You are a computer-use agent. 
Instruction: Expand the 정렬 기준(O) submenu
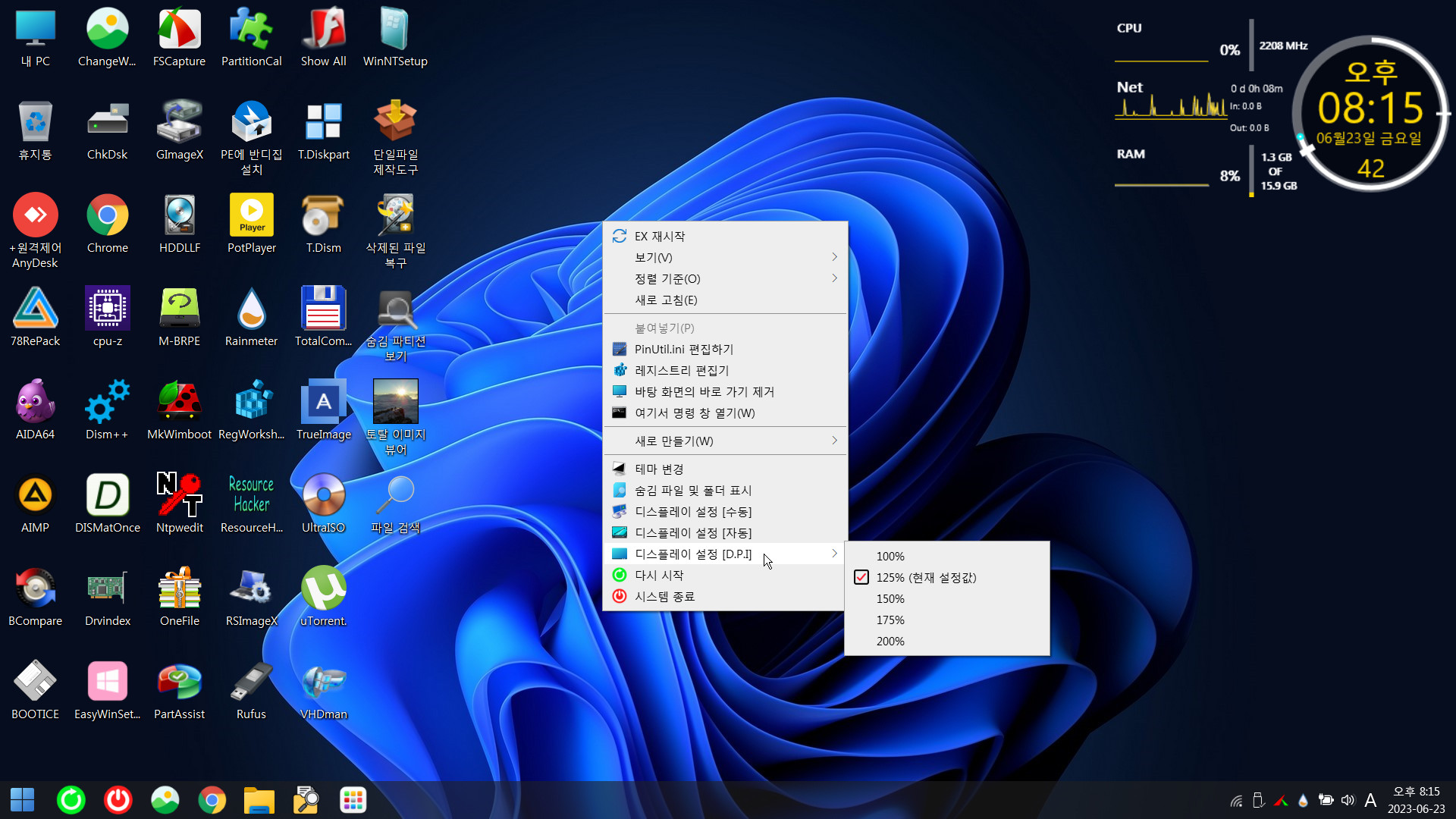pyautogui.click(x=725, y=278)
